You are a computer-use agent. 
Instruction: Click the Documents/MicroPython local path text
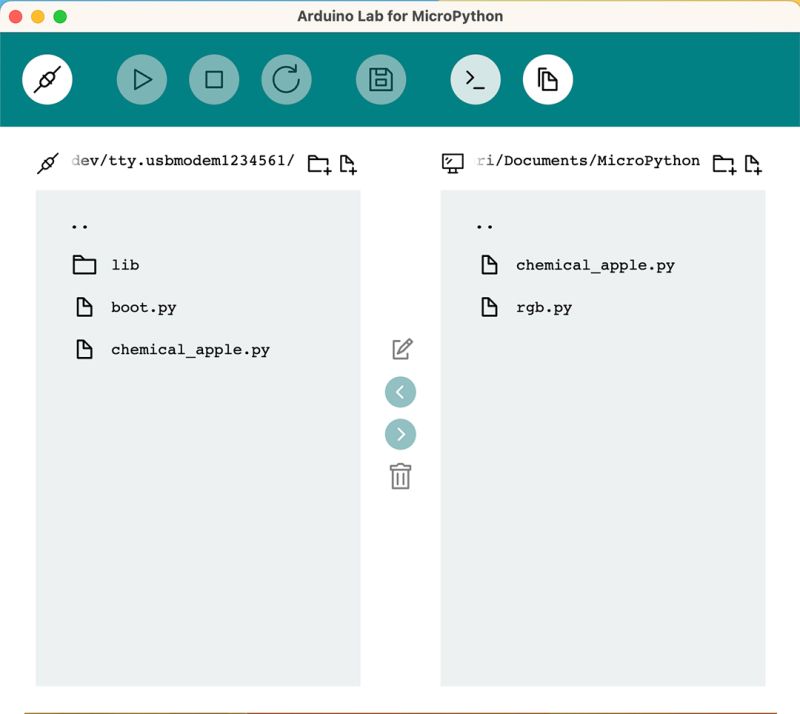tap(588, 161)
